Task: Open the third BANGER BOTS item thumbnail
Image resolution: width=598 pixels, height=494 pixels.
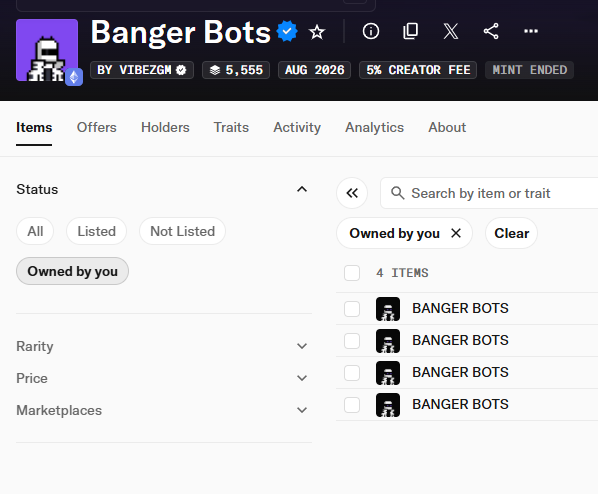Action: click(x=388, y=373)
